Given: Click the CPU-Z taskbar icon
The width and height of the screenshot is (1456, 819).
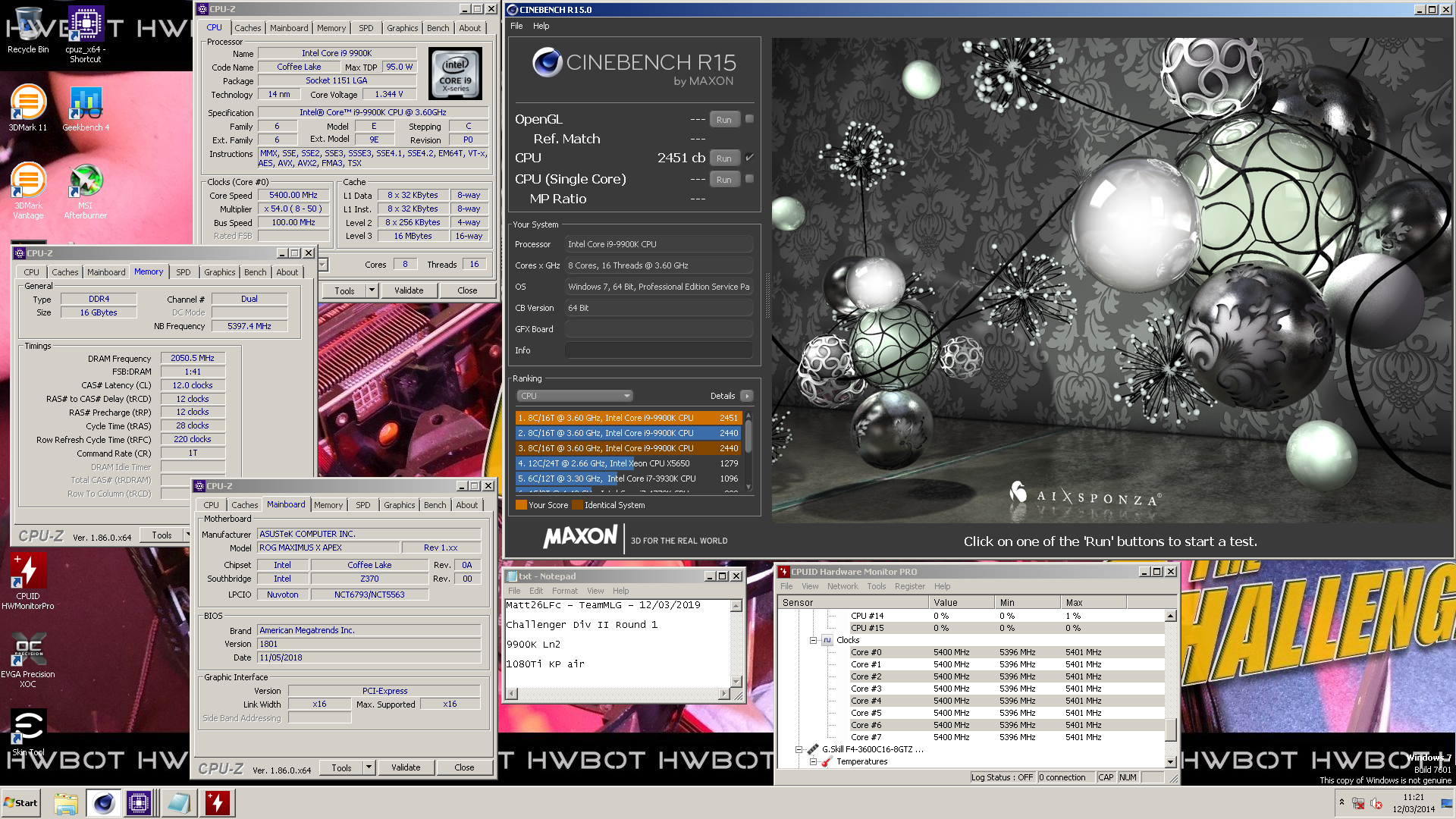Looking at the screenshot, I should (x=140, y=803).
